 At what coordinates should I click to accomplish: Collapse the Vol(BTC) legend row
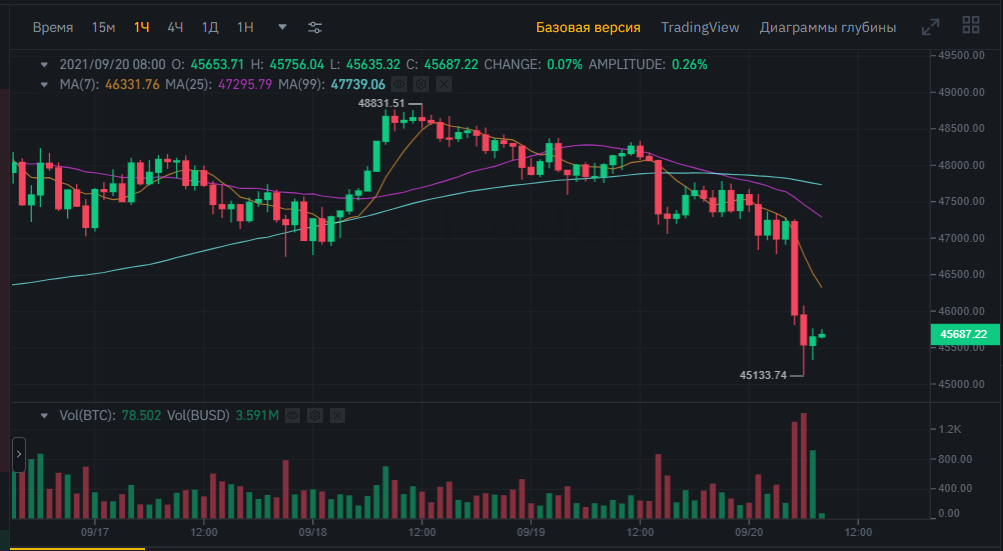point(44,415)
